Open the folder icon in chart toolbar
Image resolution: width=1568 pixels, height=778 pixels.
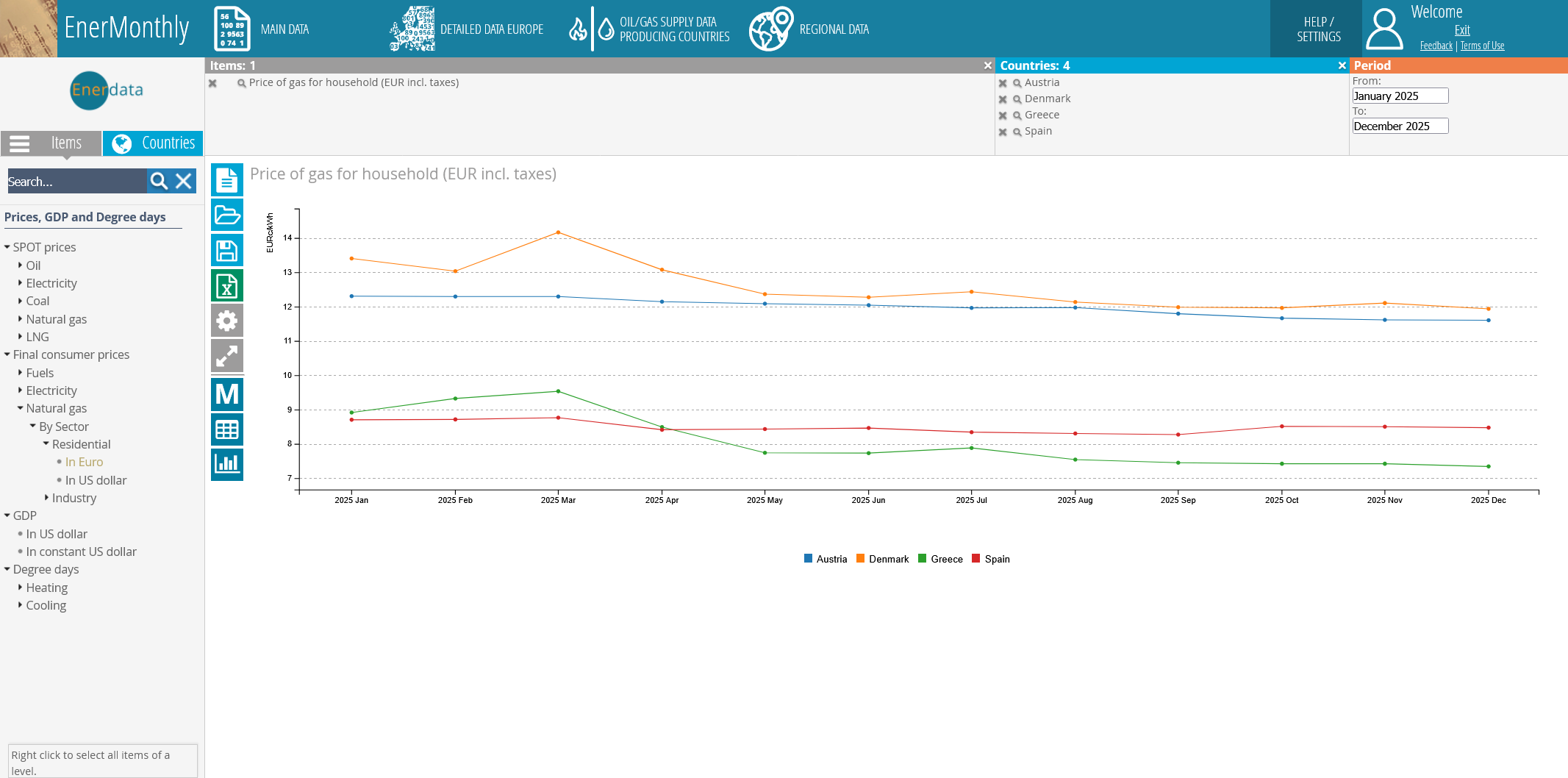(x=226, y=215)
